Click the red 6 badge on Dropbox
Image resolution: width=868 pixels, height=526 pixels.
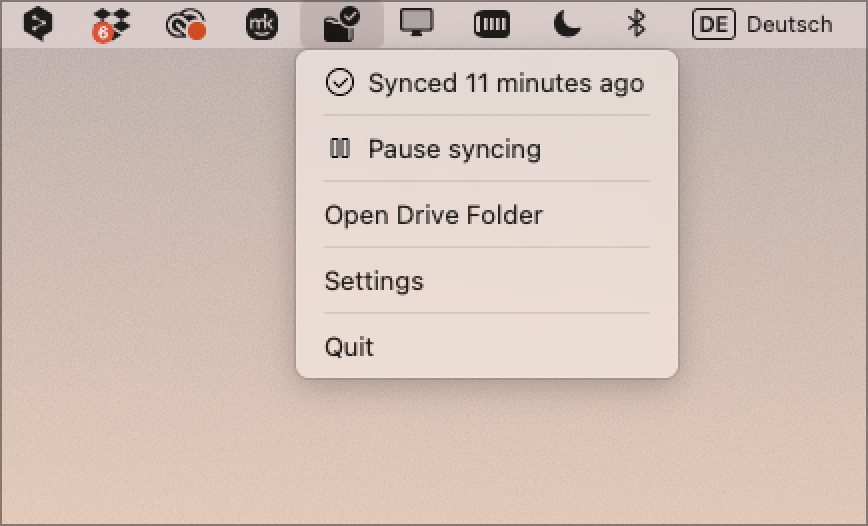pos(101,33)
